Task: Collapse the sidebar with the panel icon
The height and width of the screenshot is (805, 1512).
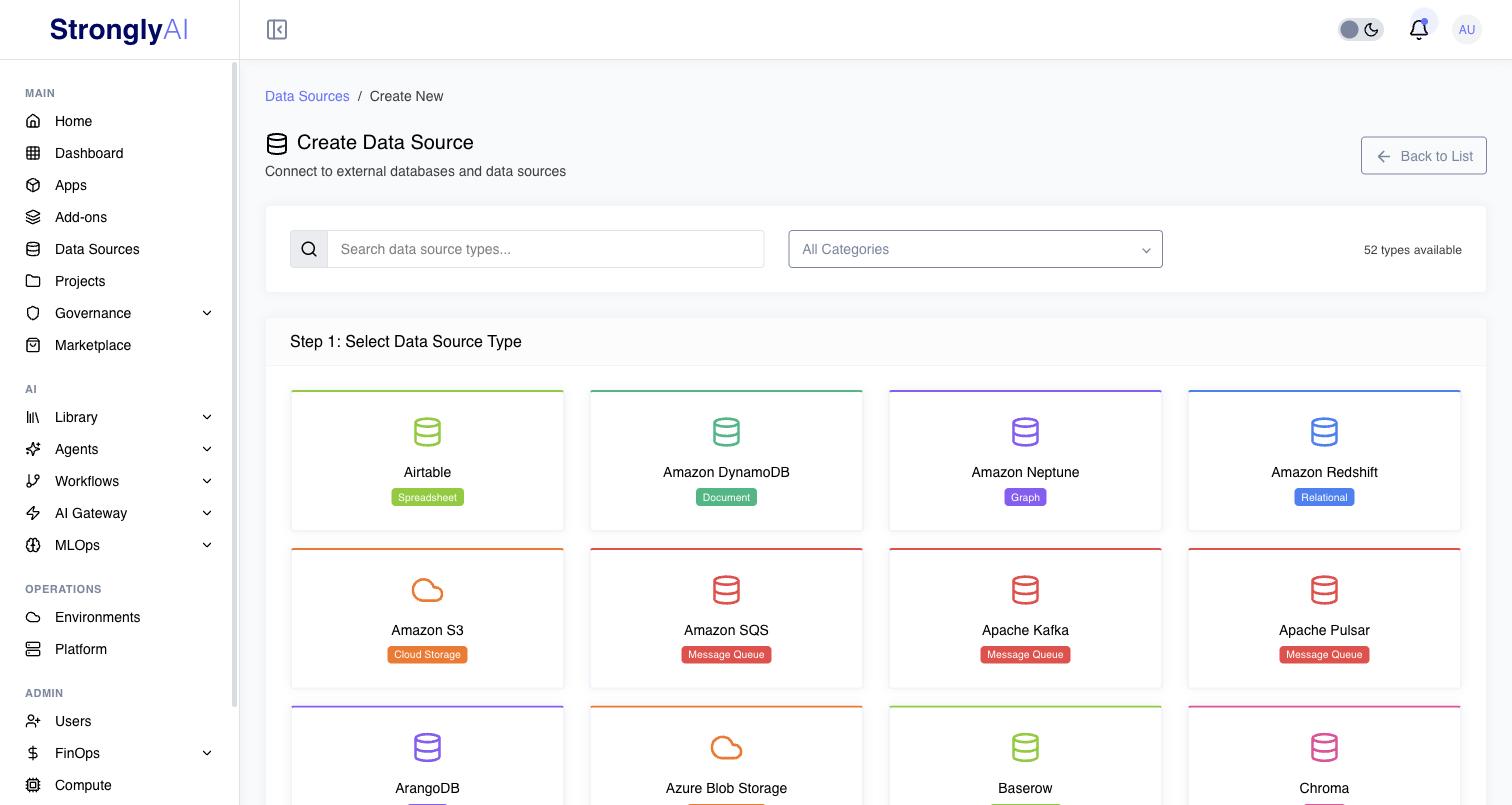Action: (277, 30)
